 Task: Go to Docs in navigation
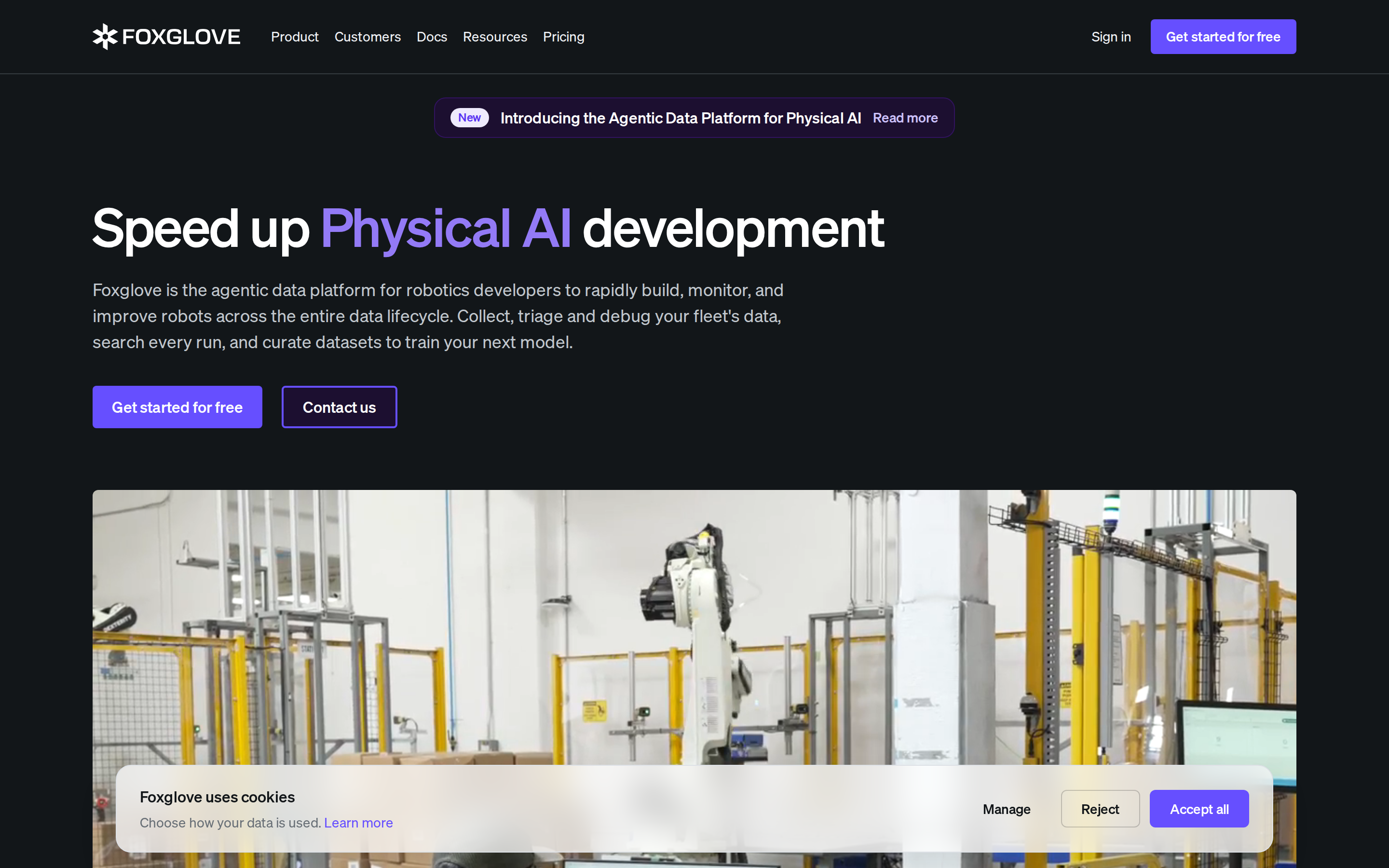pos(432,37)
